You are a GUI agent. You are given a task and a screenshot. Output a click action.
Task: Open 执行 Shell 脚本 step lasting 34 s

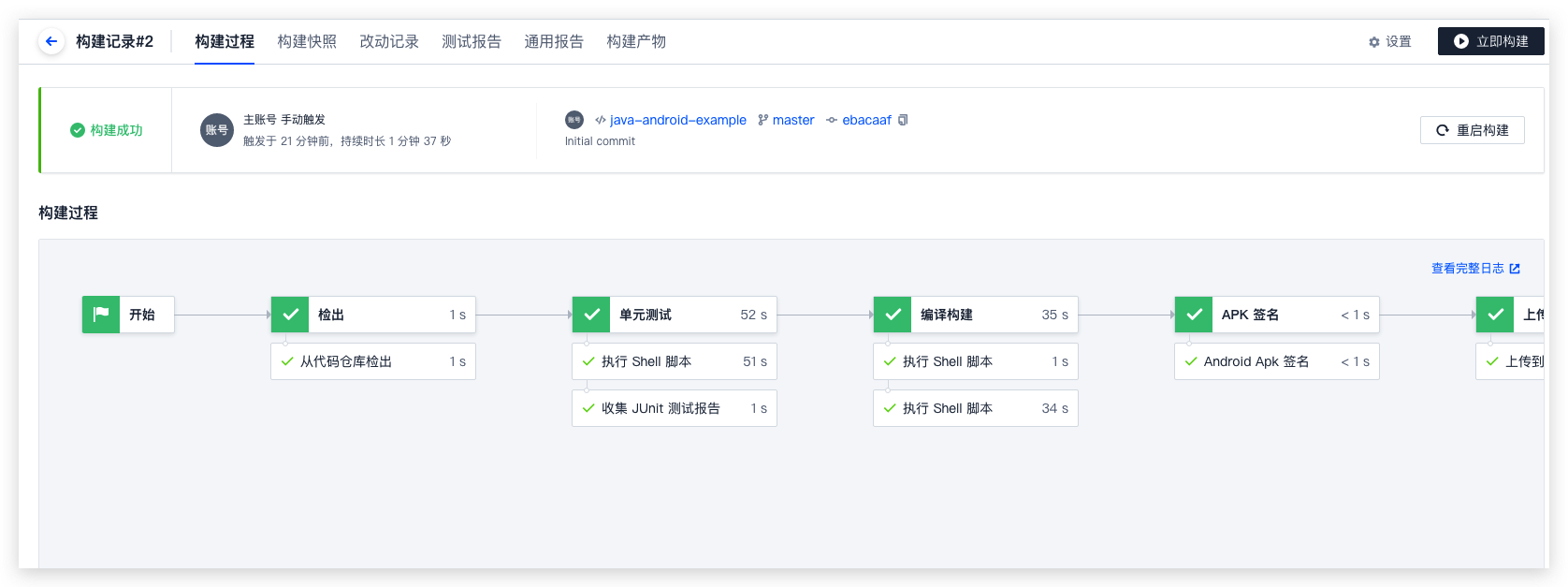tap(976, 408)
